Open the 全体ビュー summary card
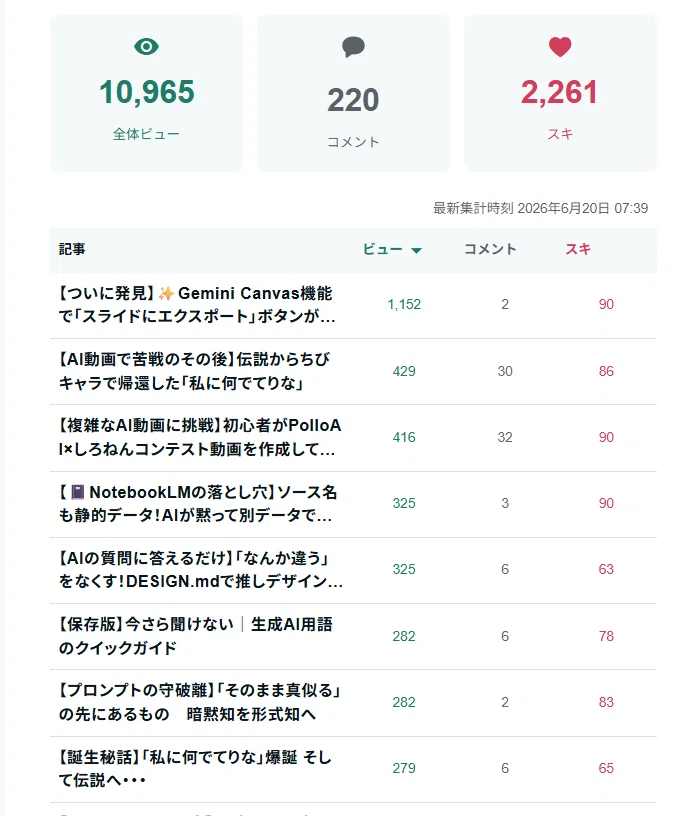 click(146, 93)
